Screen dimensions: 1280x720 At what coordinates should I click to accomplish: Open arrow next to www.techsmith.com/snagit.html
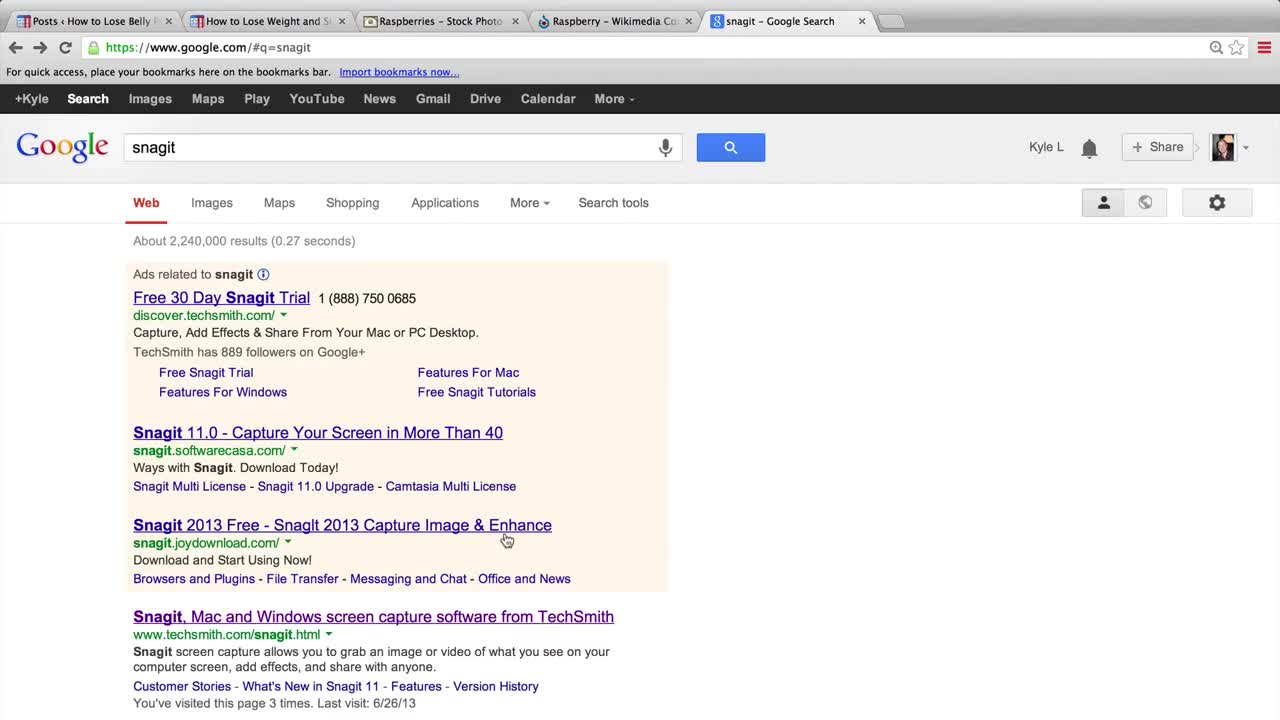pyautogui.click(x=329, y=635)
